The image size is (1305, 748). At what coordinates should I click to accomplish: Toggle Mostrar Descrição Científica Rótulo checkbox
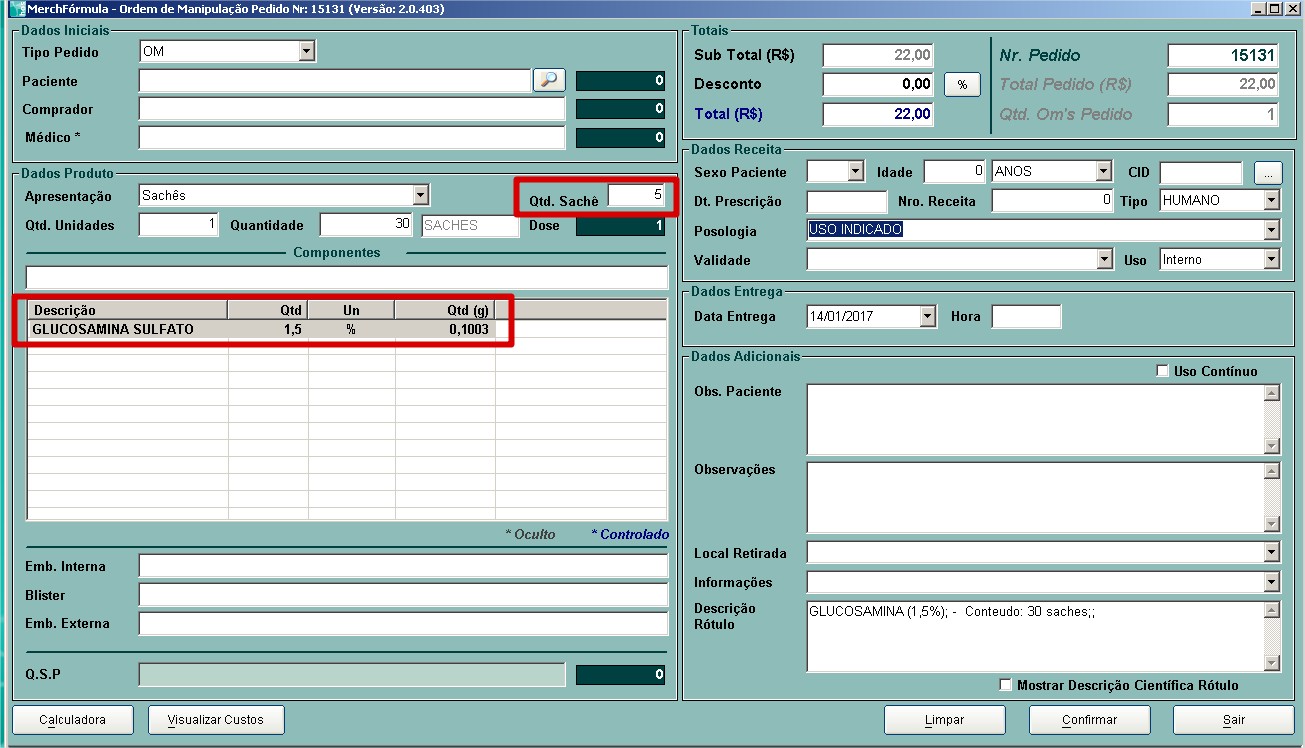pos(1006,685)
